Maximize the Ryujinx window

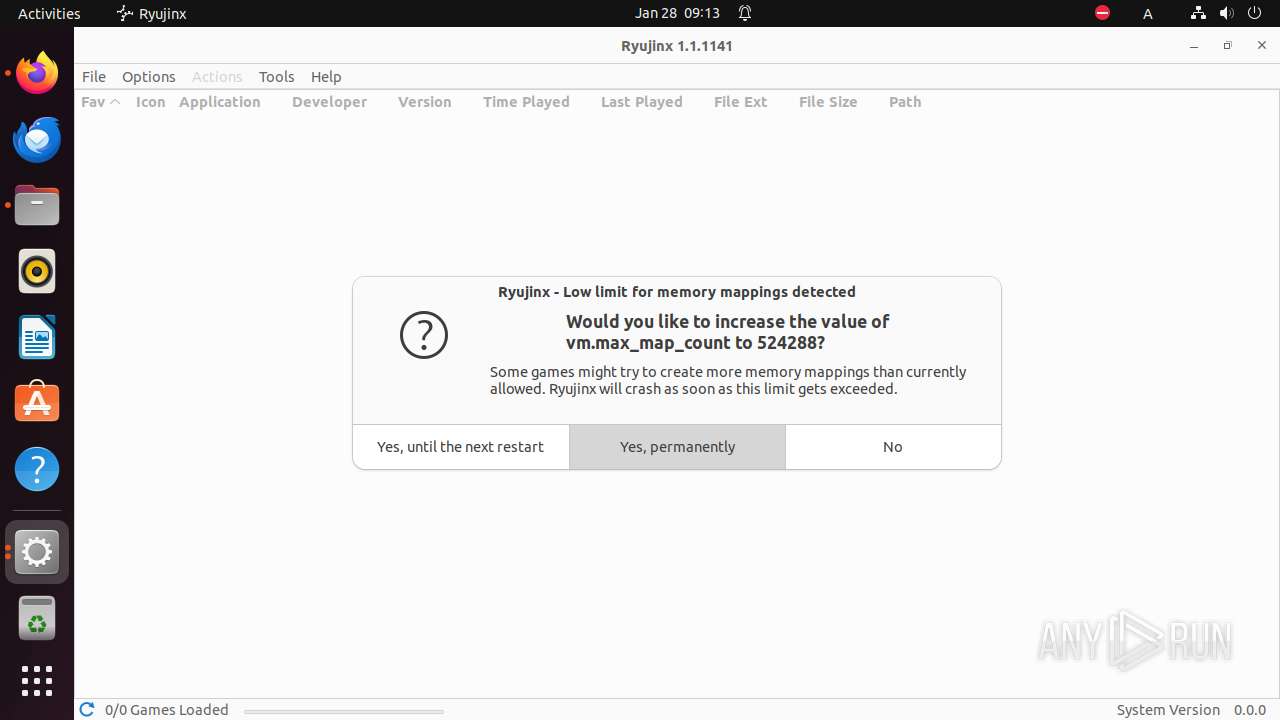(x=1228, y=46)
